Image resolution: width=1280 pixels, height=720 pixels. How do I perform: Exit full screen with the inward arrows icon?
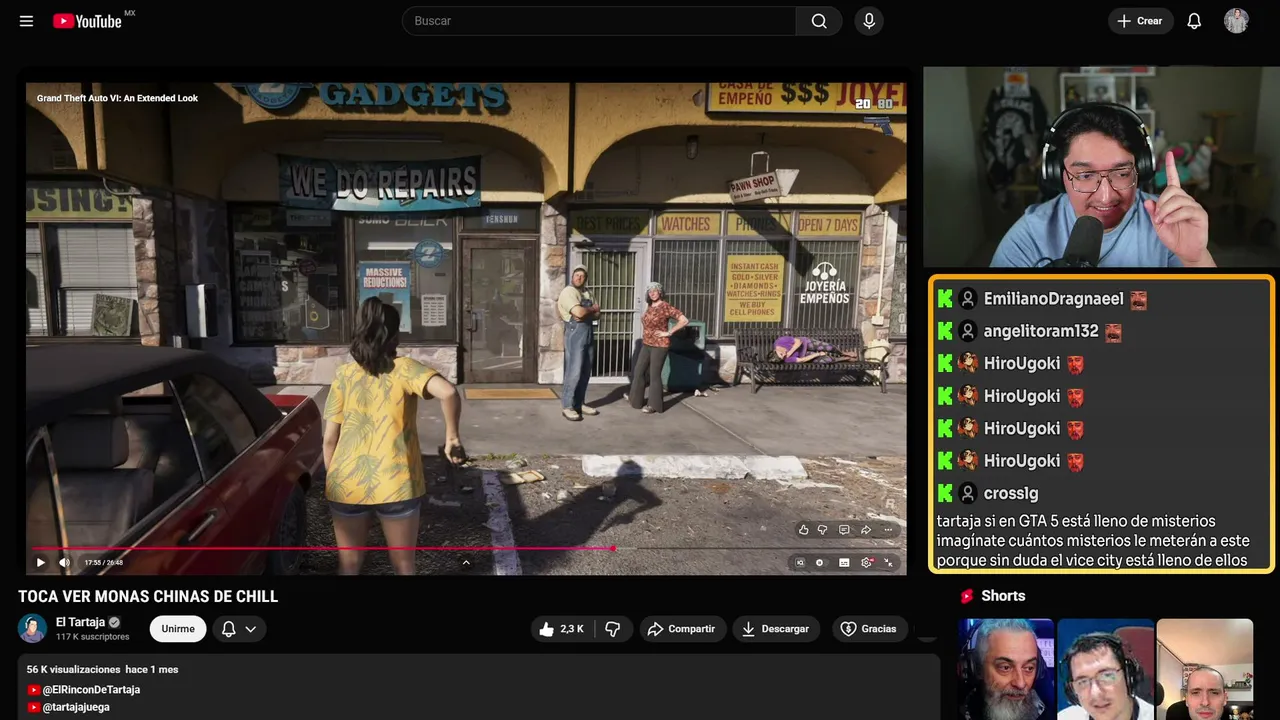(x=888, y=563)
